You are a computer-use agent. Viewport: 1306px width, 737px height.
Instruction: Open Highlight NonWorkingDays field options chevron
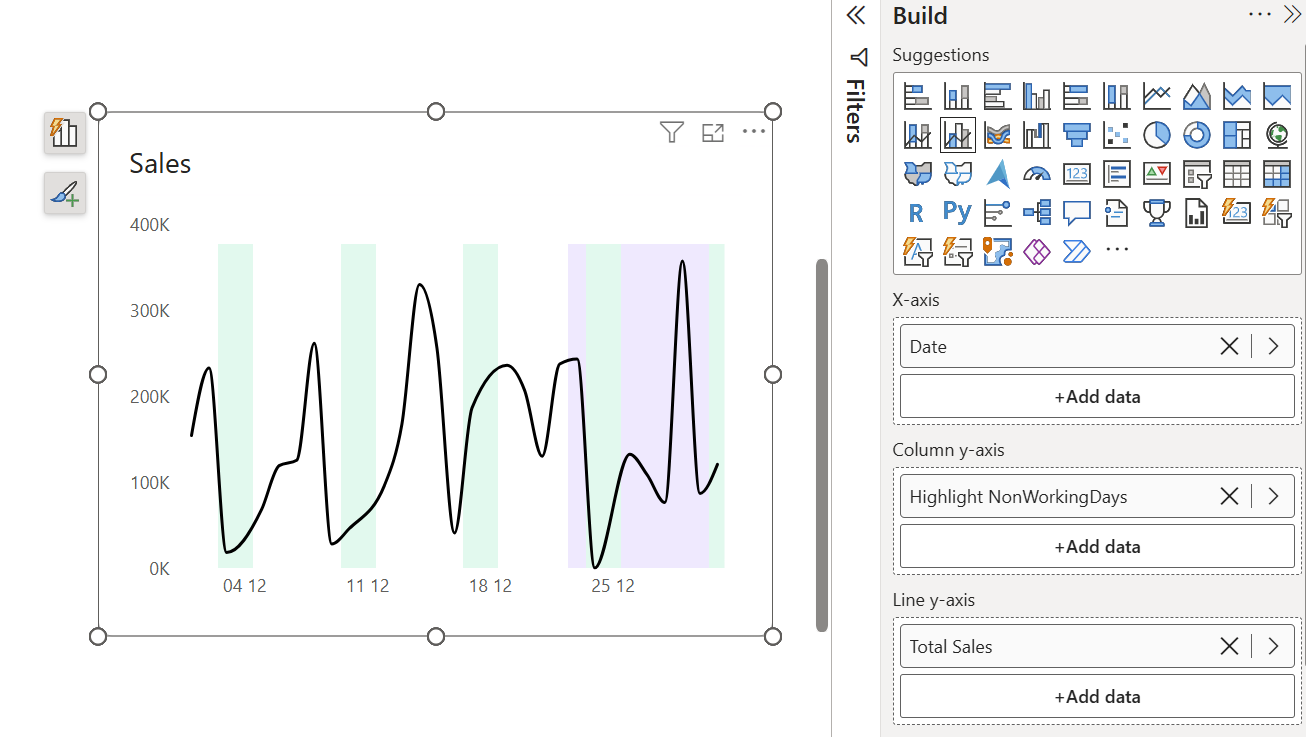click(1273, 496)
